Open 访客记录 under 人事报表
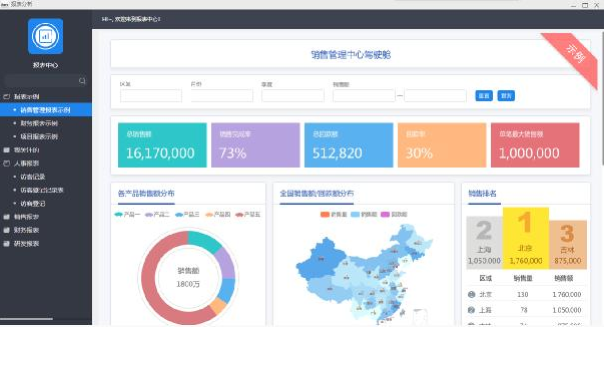Screen dimensions: 604x375 [33, 177]
